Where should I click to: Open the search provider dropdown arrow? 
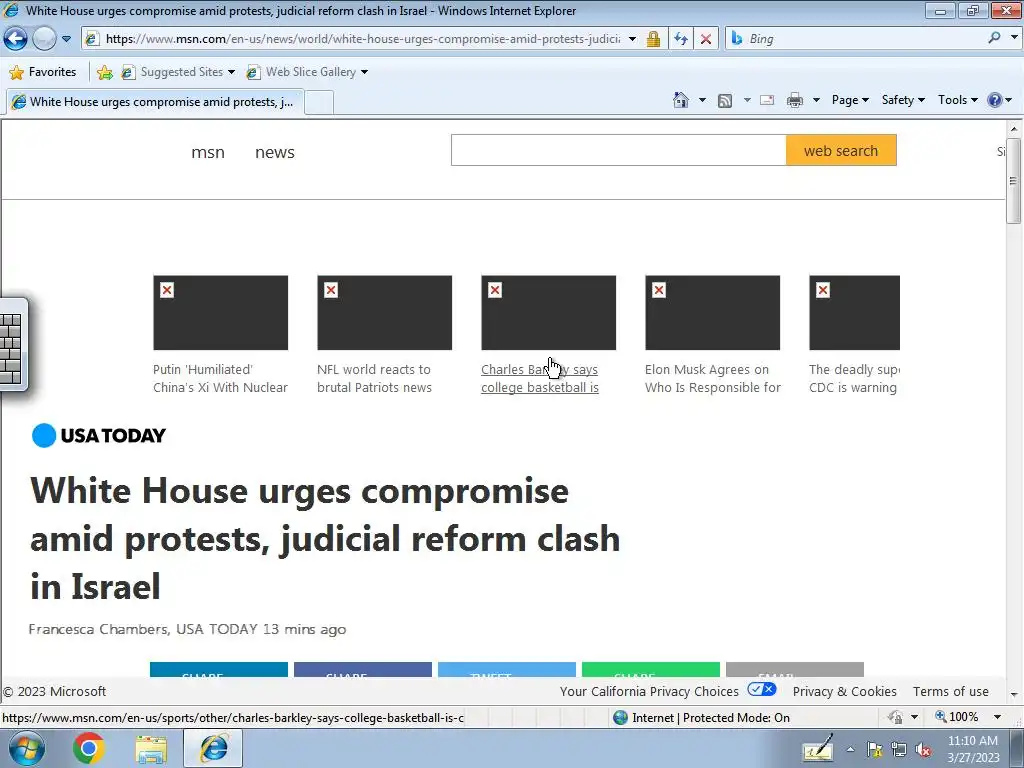[x=1014, y=38]
